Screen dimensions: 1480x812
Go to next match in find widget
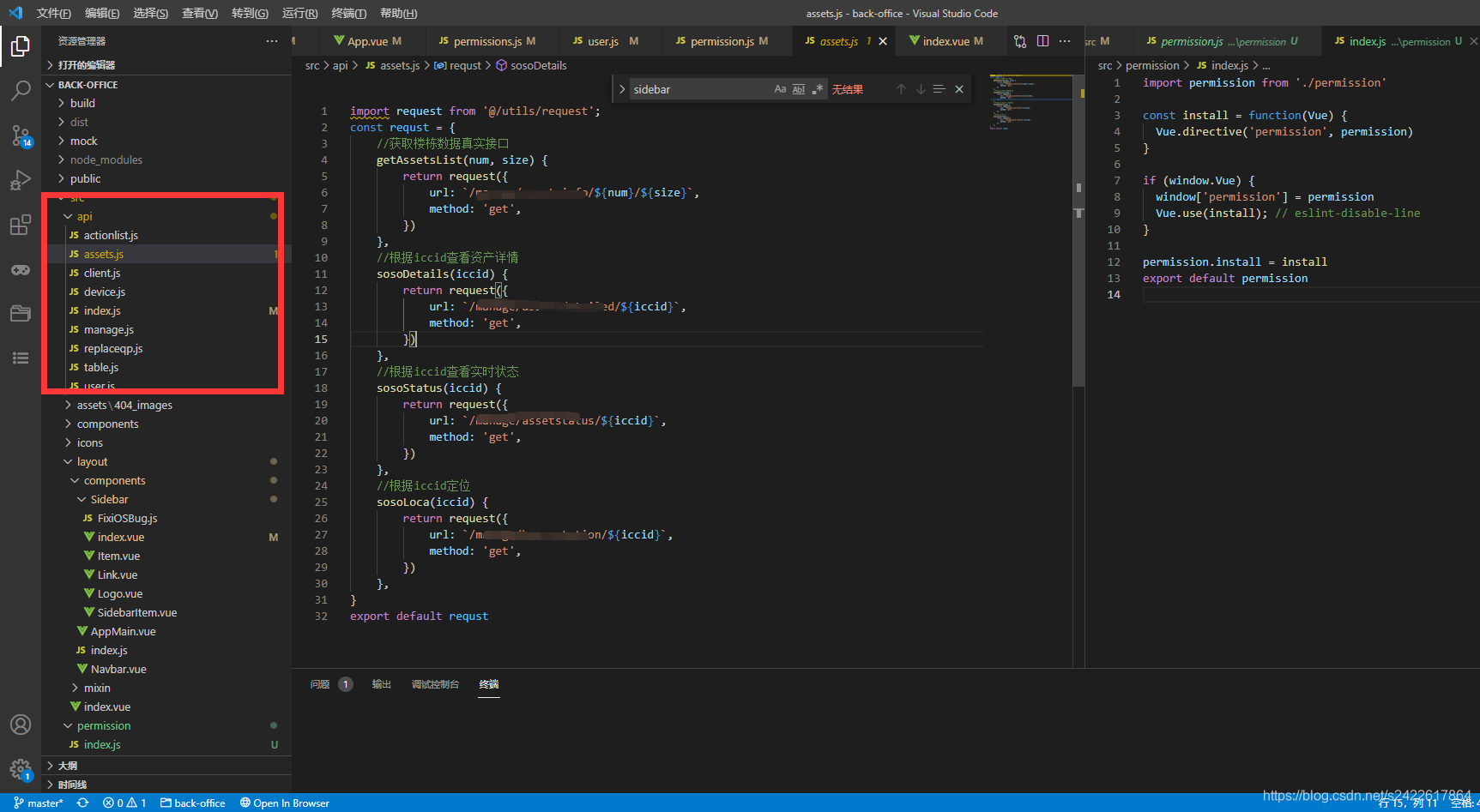[x=920, y=89]
